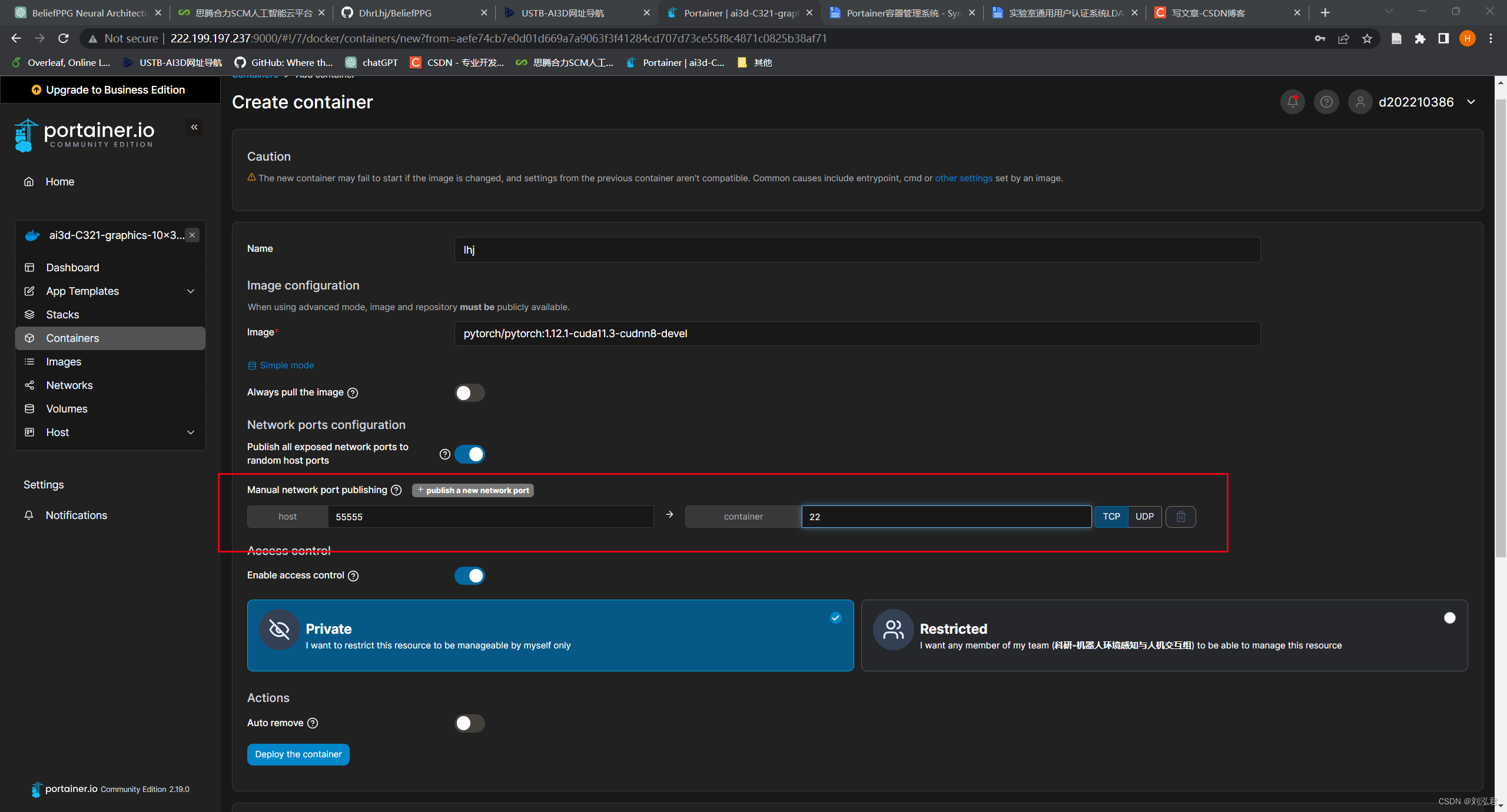Close the ai3d-C321 environment with X icon

pos(192,235)
